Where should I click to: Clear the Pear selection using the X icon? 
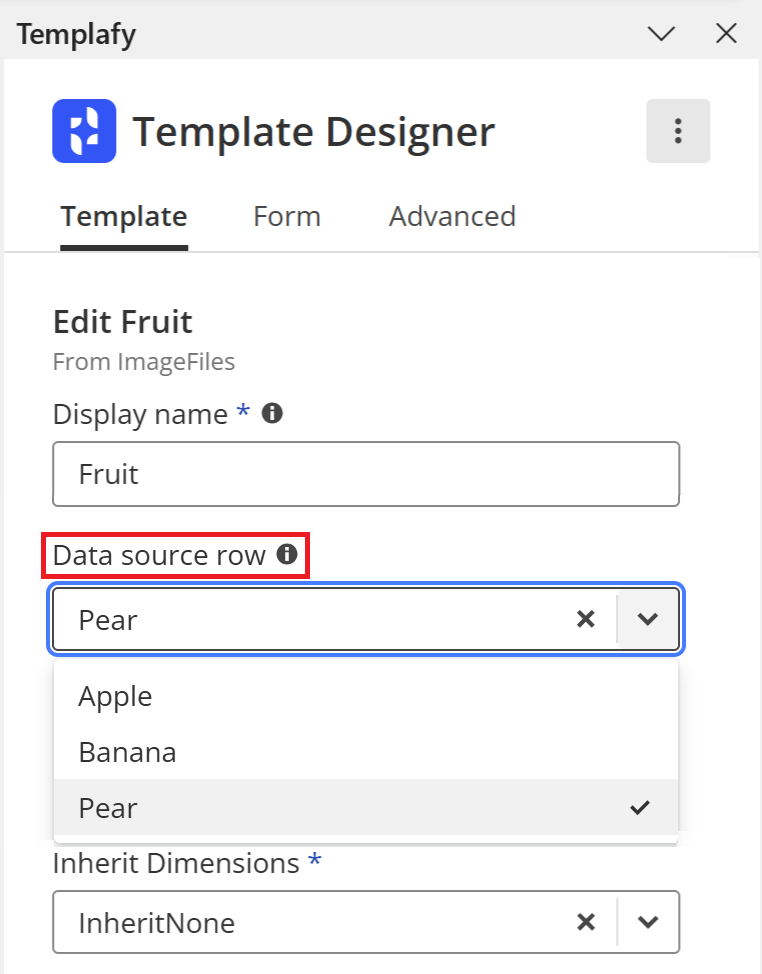coord(586,619)
